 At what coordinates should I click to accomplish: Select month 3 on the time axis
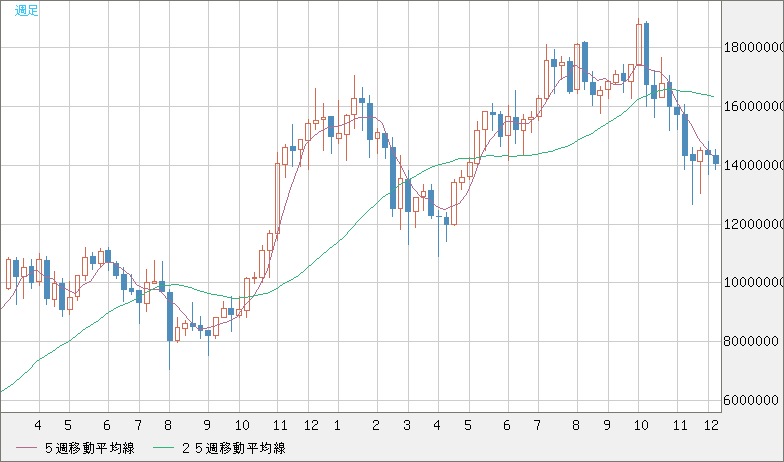click(407, 424)
